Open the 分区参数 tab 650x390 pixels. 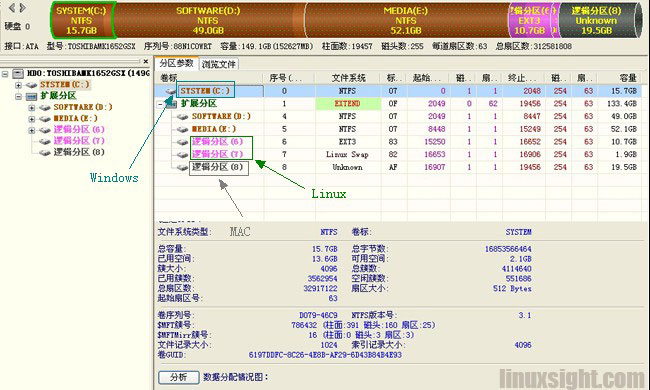click(177, 63)
